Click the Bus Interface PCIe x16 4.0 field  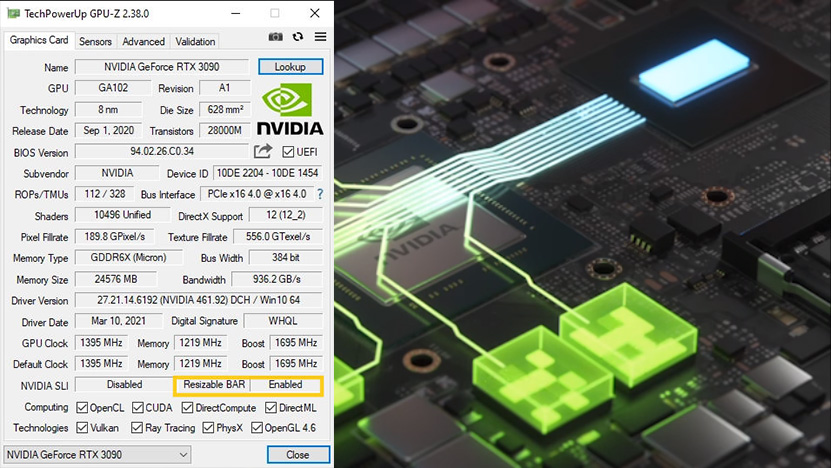coord(257,194)
